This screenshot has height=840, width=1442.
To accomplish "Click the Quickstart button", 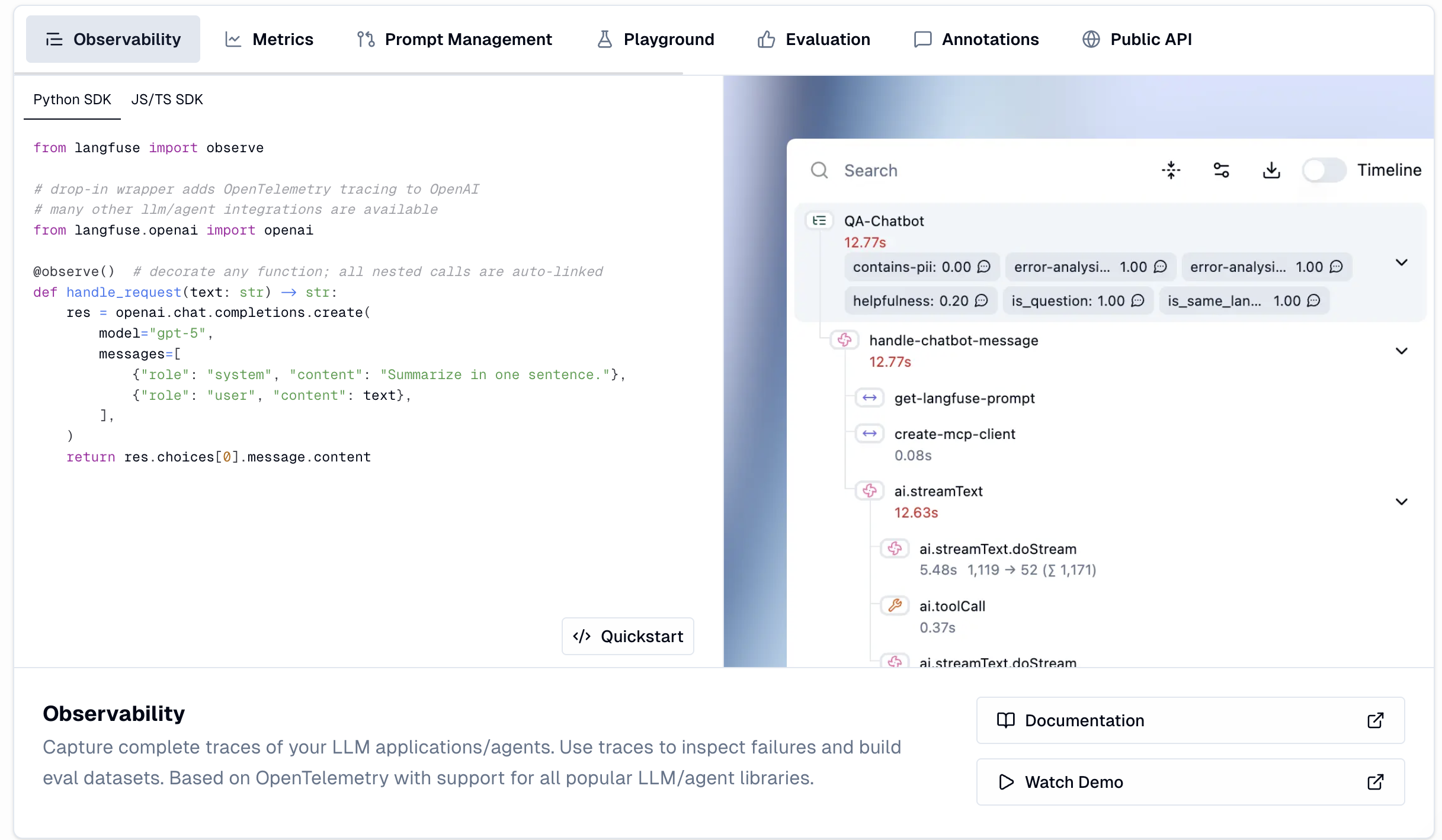I will tap(627, 636).
